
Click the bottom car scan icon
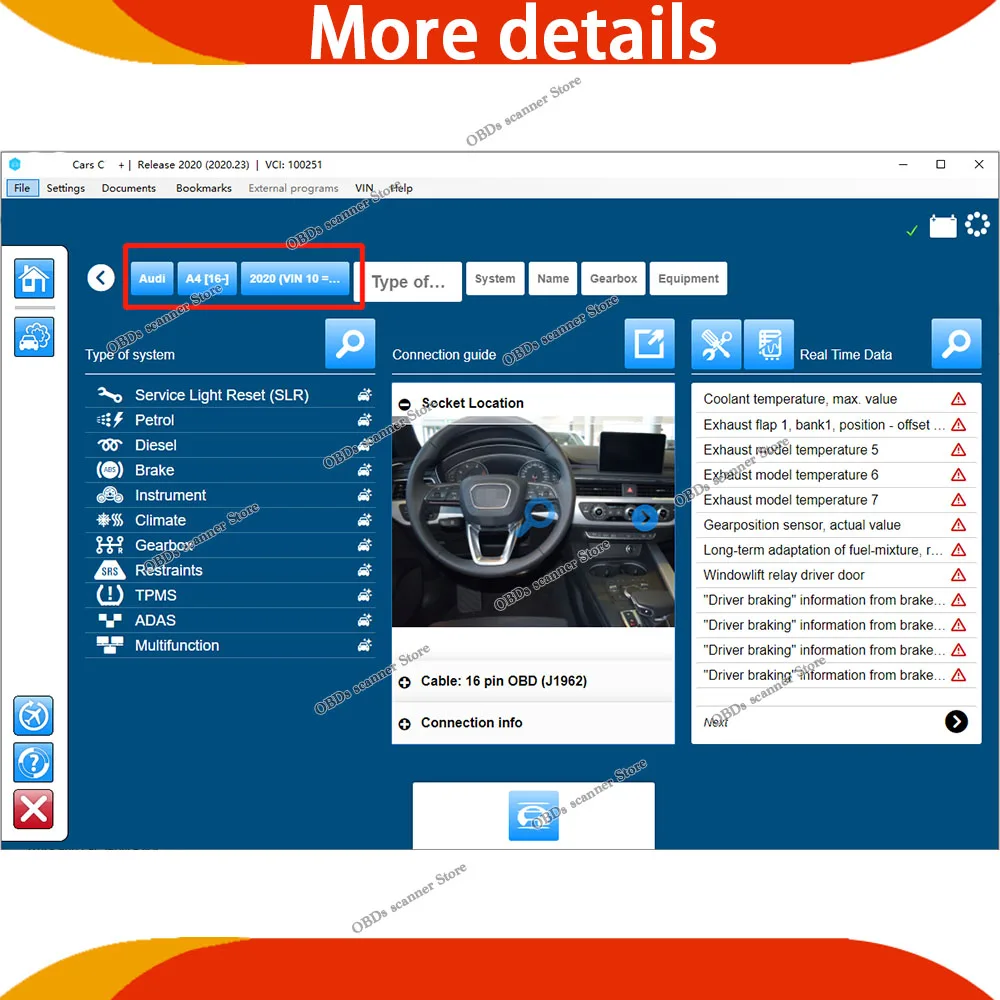point(534,816)
